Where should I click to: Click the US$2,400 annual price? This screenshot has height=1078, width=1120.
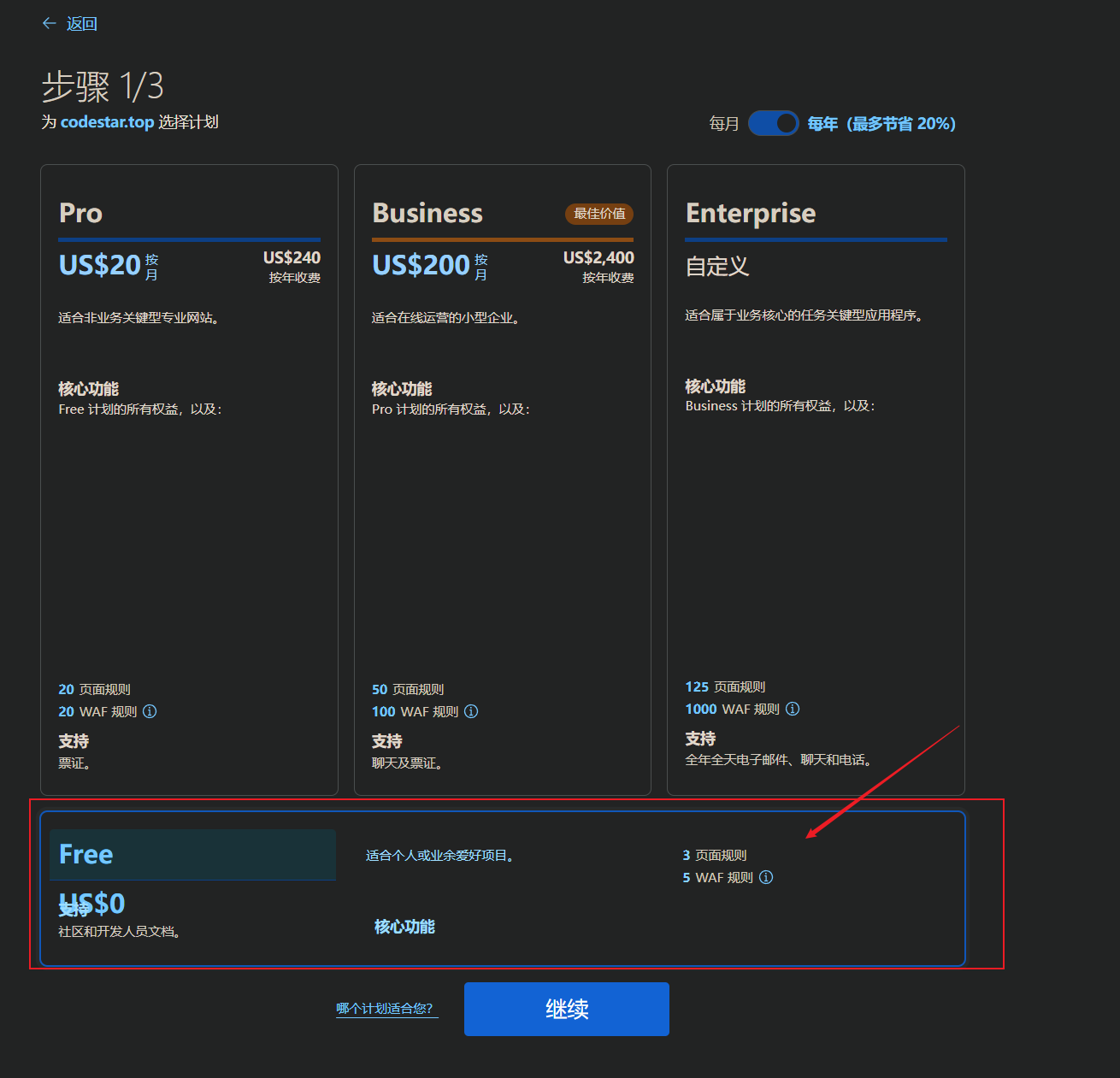598,257
